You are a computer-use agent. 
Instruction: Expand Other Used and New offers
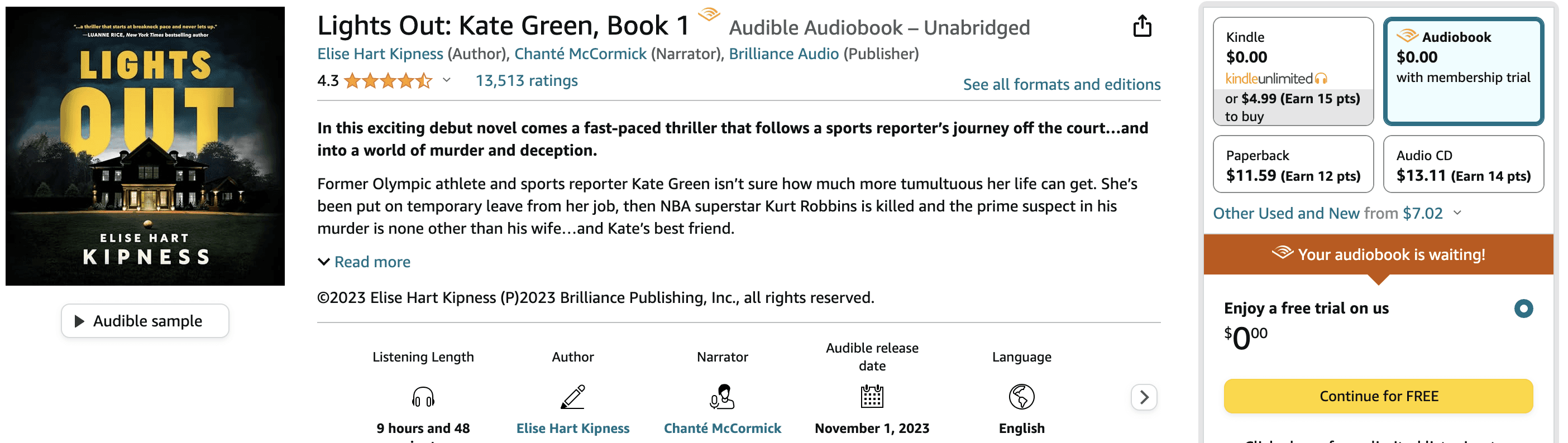coord(1337,213)
